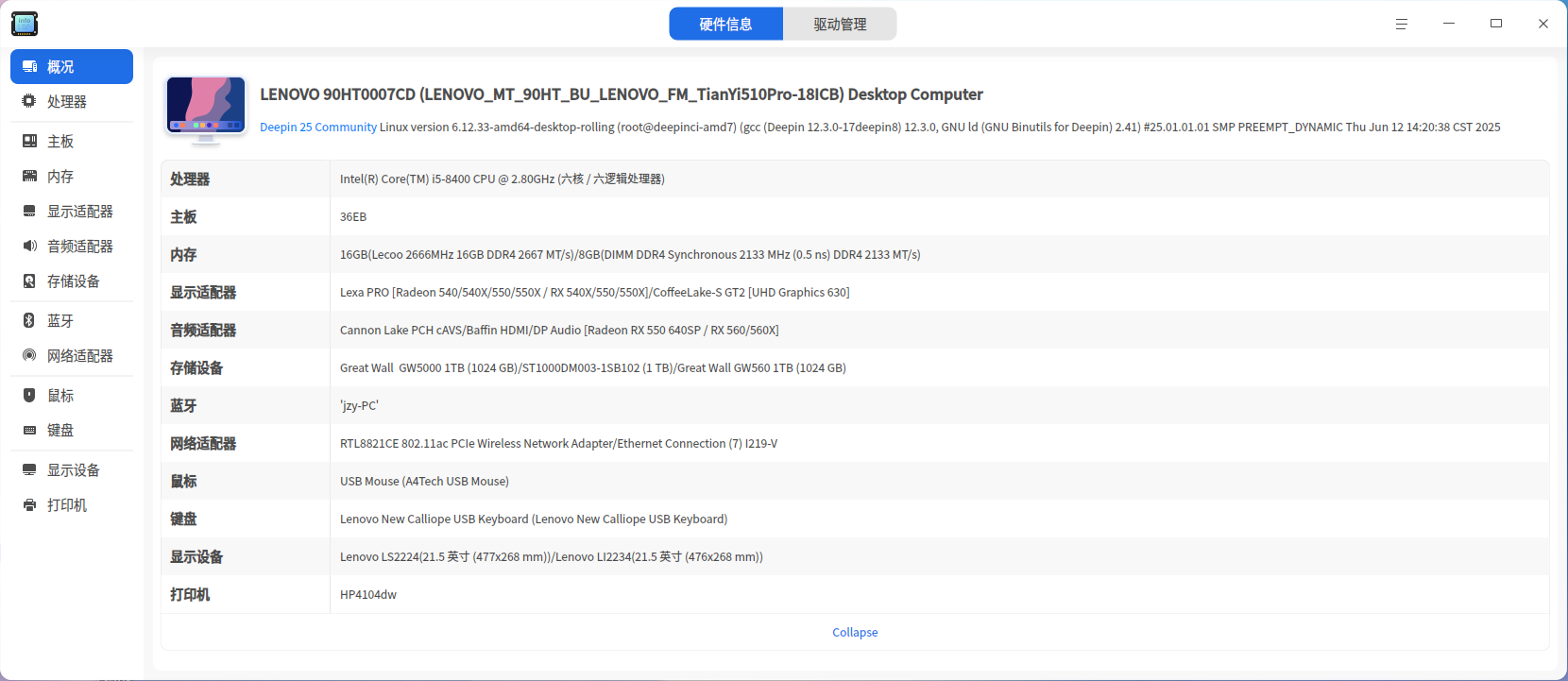Open the 打印机 printer sidebar icon

coord(29,504)
